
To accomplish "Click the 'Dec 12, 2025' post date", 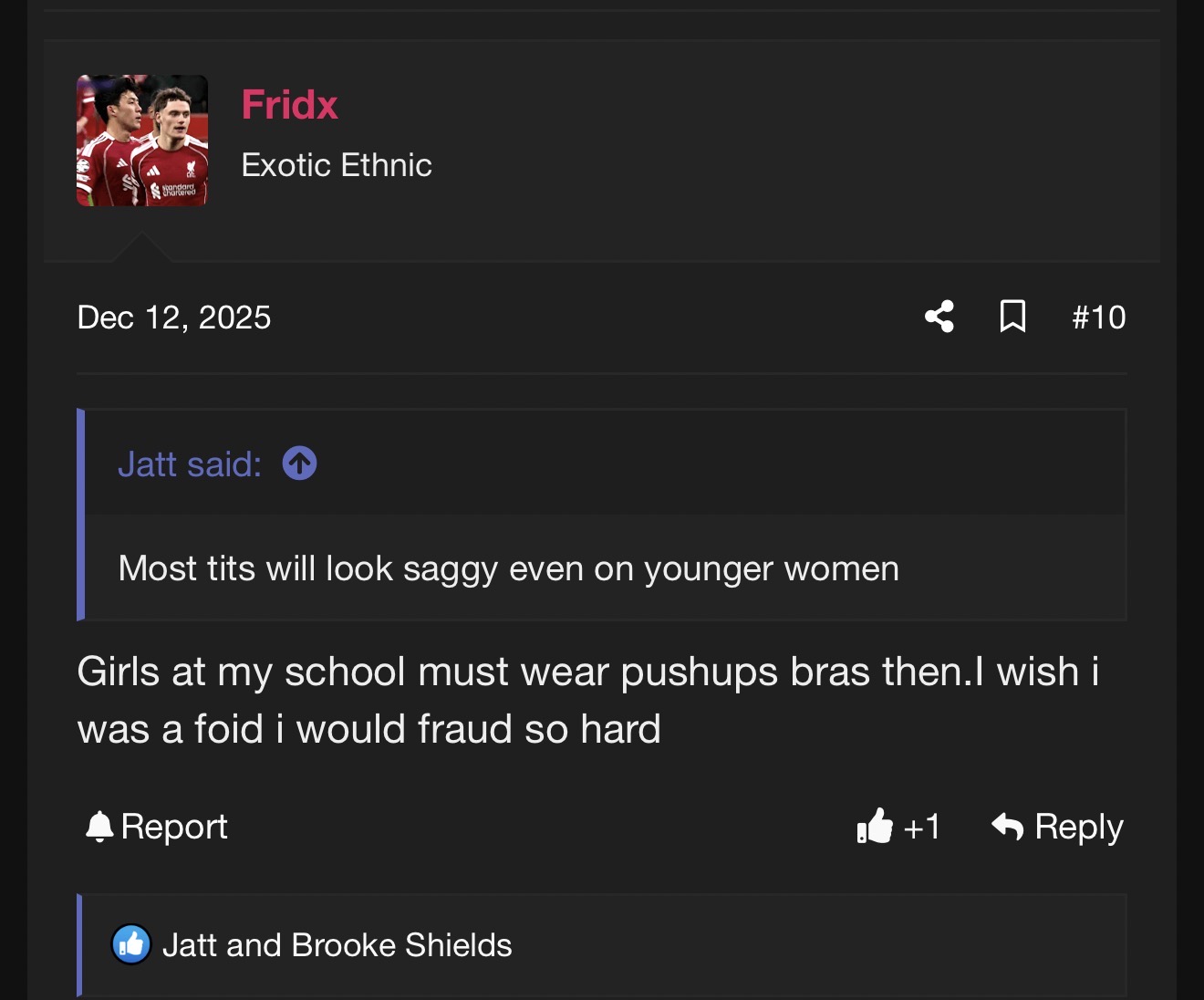I will [174, 318].
